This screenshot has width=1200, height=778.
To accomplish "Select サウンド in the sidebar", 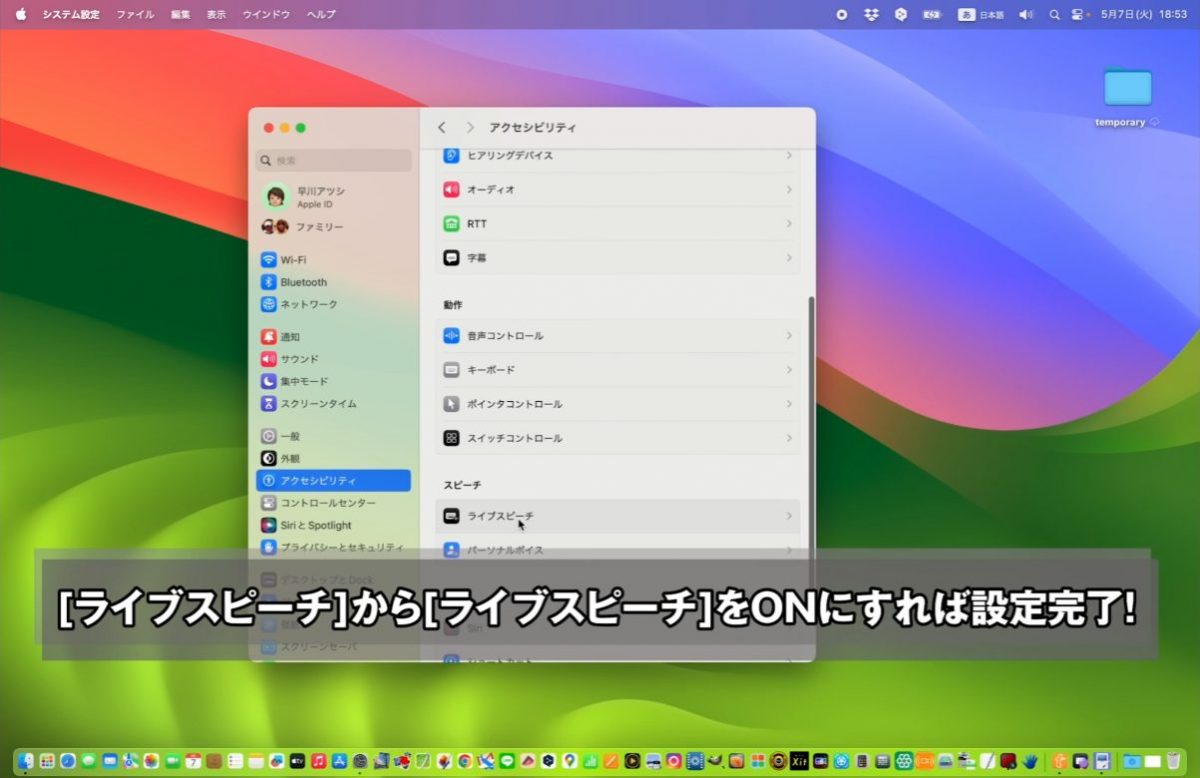I will 333,359.
